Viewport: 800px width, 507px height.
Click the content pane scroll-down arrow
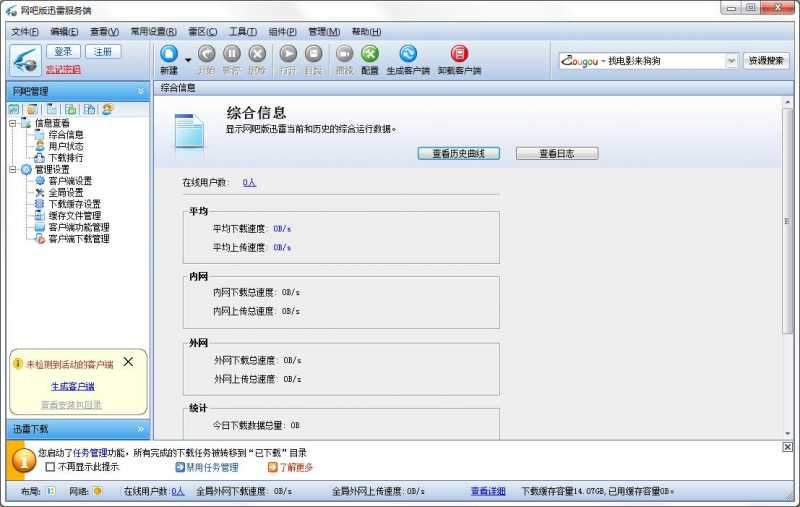787,434
